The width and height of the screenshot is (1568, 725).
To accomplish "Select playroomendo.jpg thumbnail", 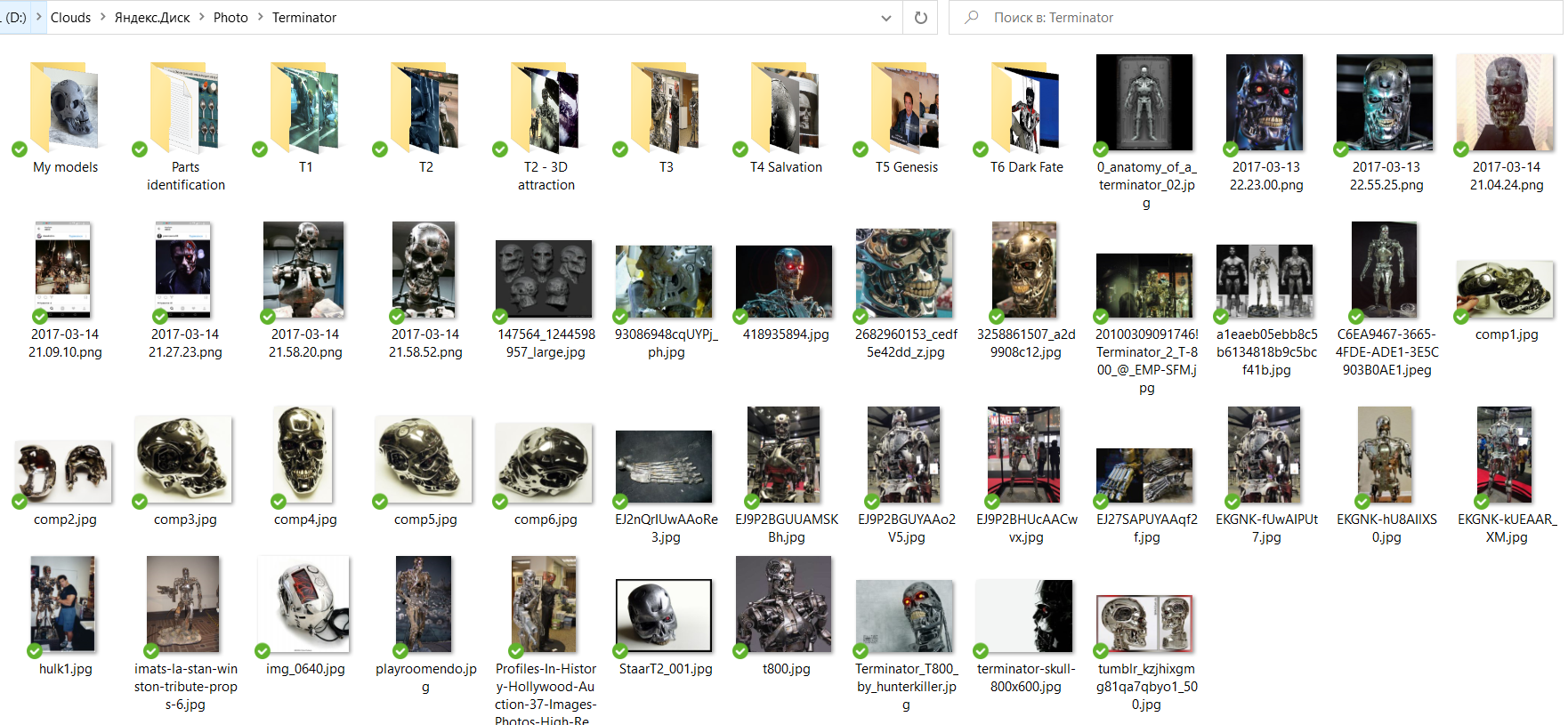I will pyautogui.click(x=424, y=604).
